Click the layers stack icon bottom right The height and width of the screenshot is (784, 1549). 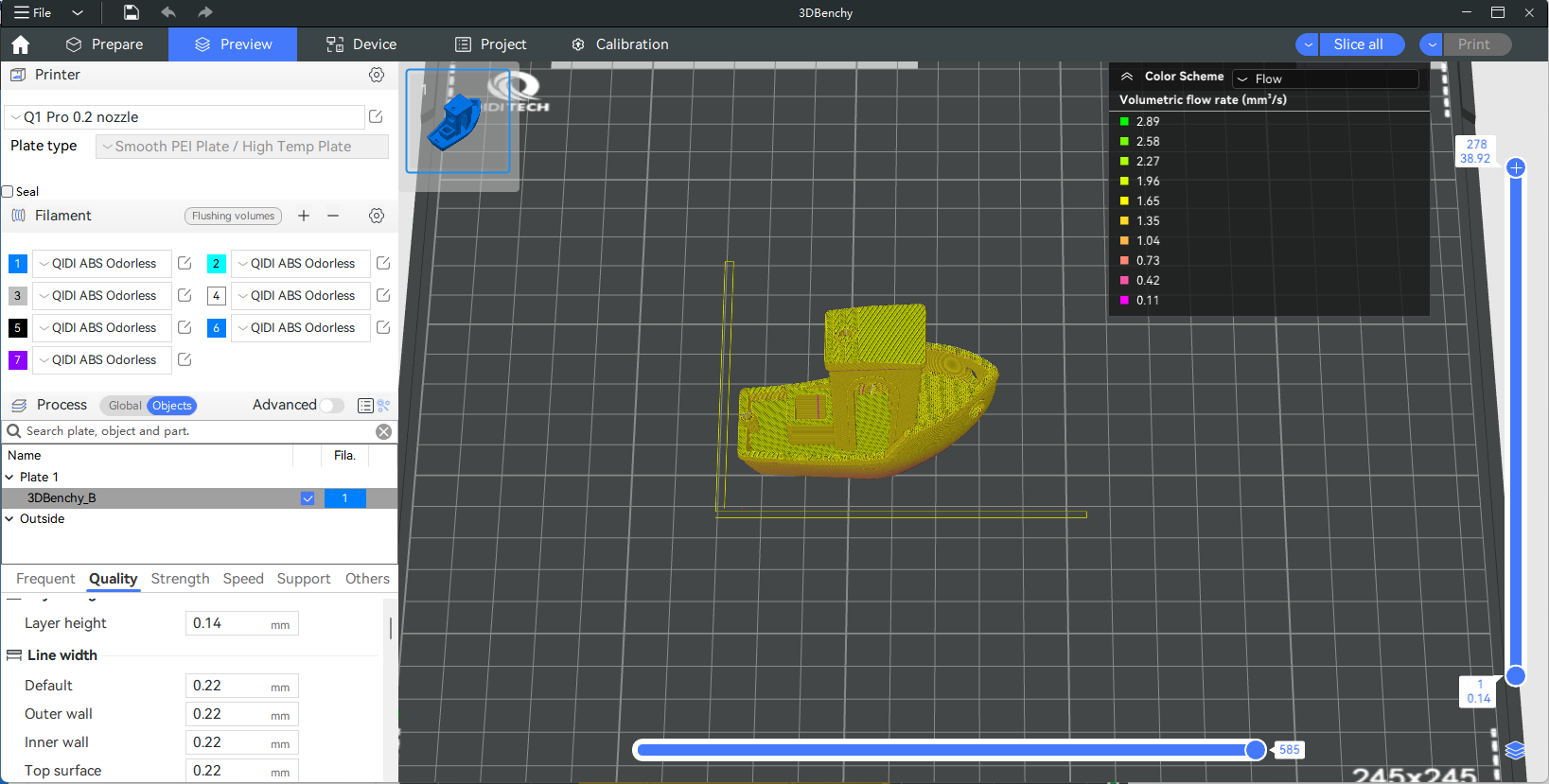pos(1515,750)
